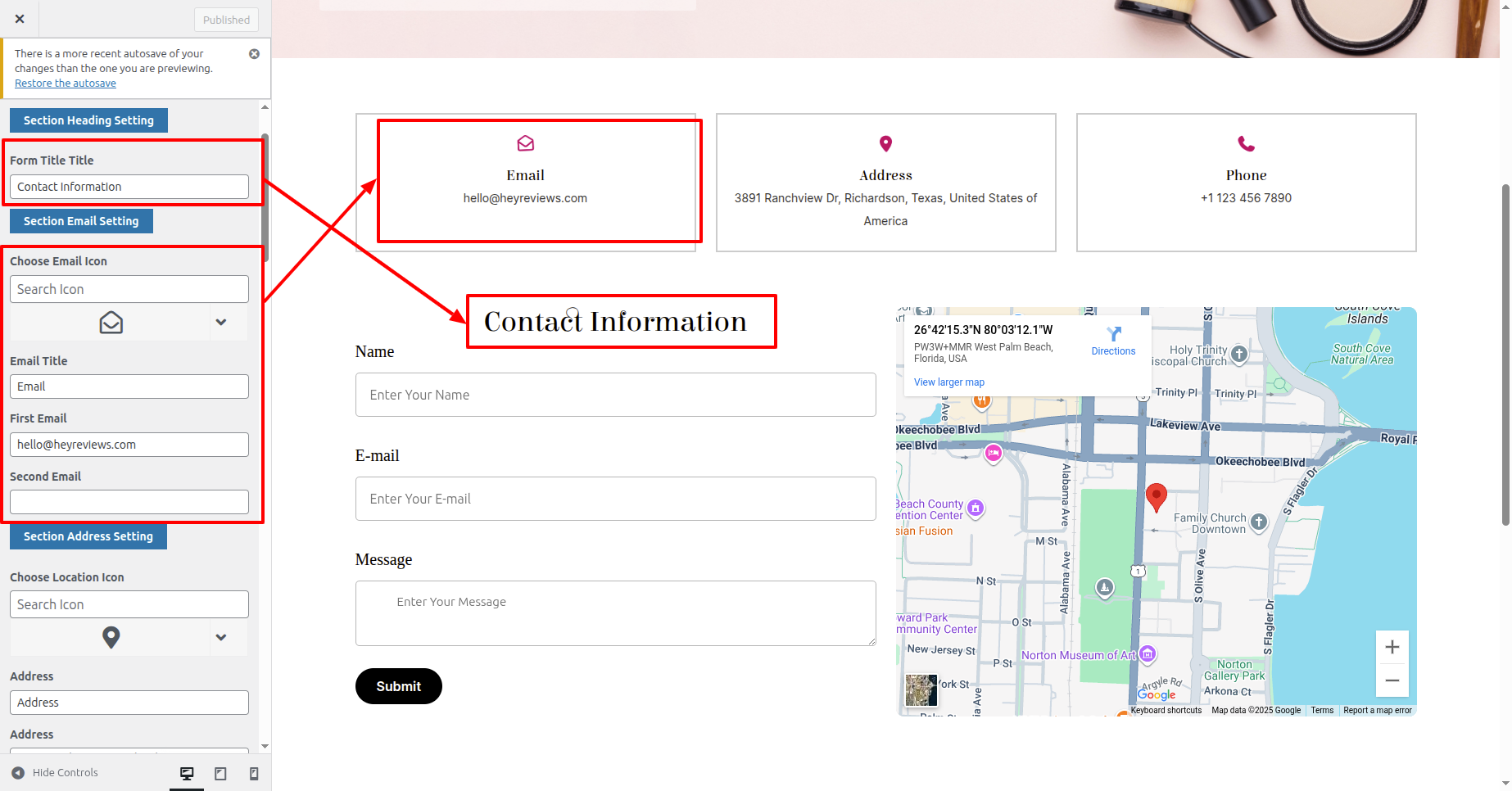Viewport: 1512px width, 791px height.
Task: Expand the location icon picker dropdown
Action: [x=220, y=638]
